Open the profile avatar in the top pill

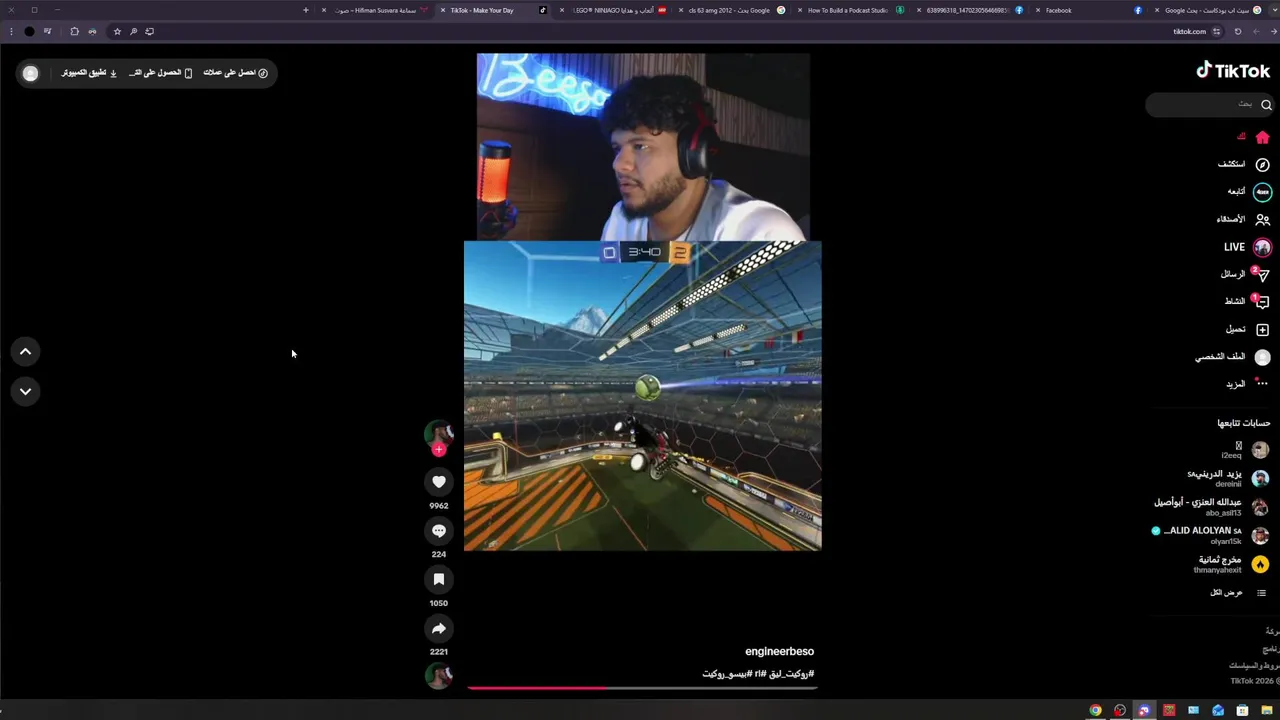(x=30, y=73)
